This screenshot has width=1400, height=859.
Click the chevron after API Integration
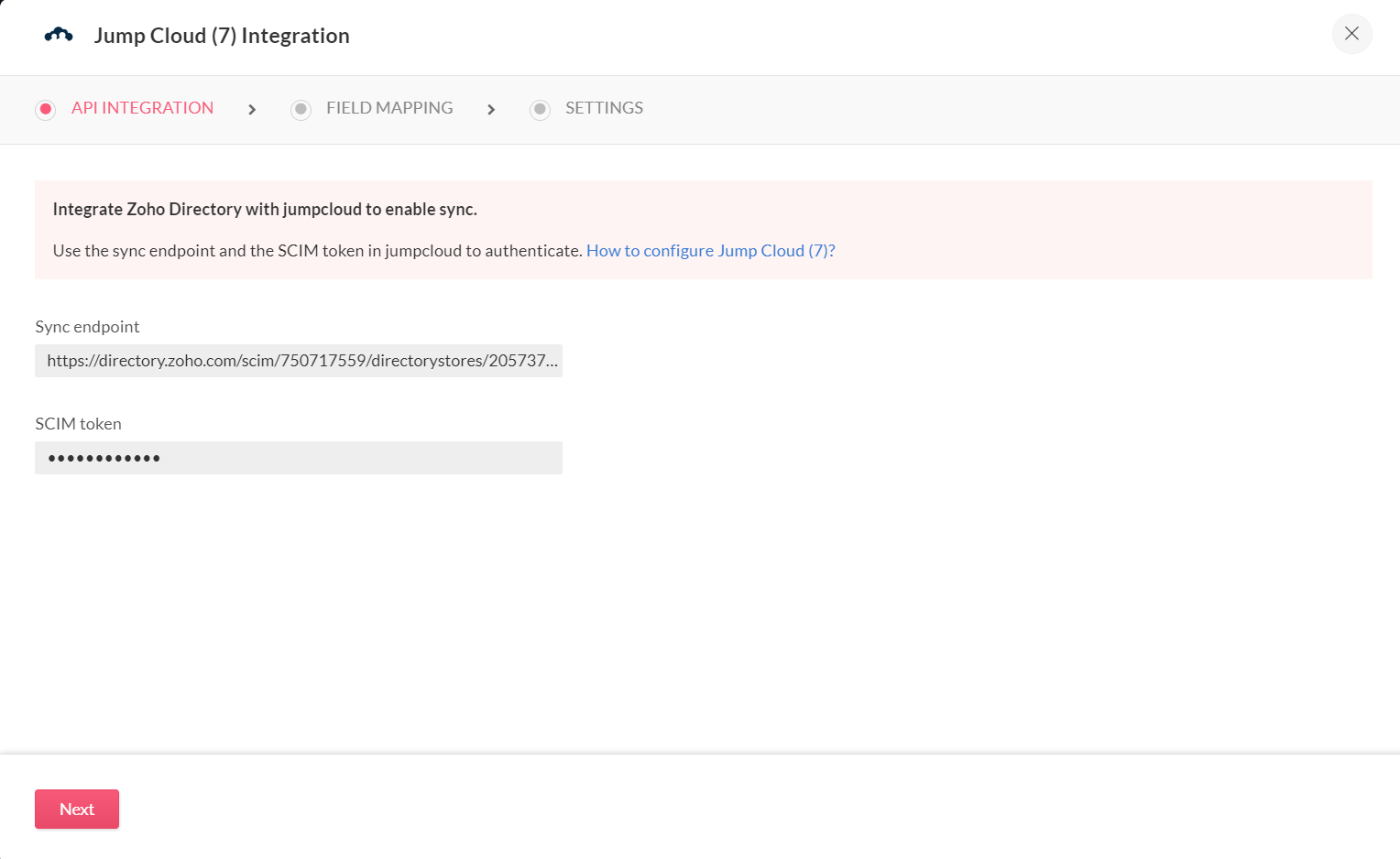point(252,110)
